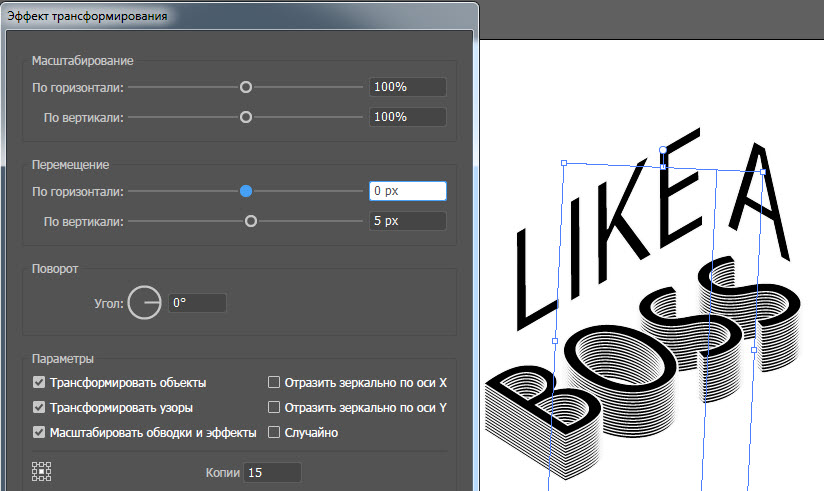The height and width of the screenshot is (491, 824).
Task: Click vertical scale 100% field
Action: click(408, 117)
